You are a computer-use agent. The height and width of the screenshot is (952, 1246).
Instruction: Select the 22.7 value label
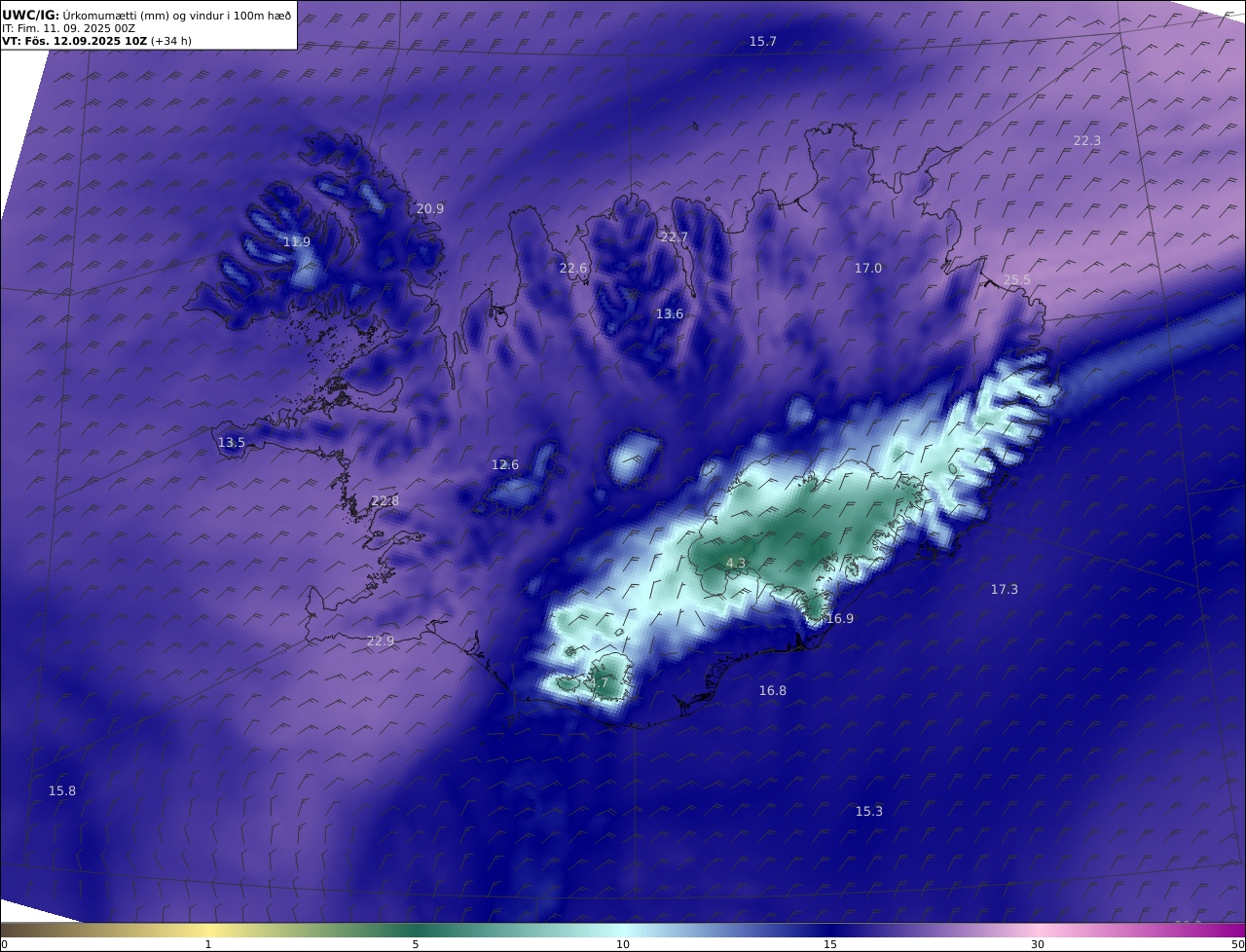coord(674,237)
